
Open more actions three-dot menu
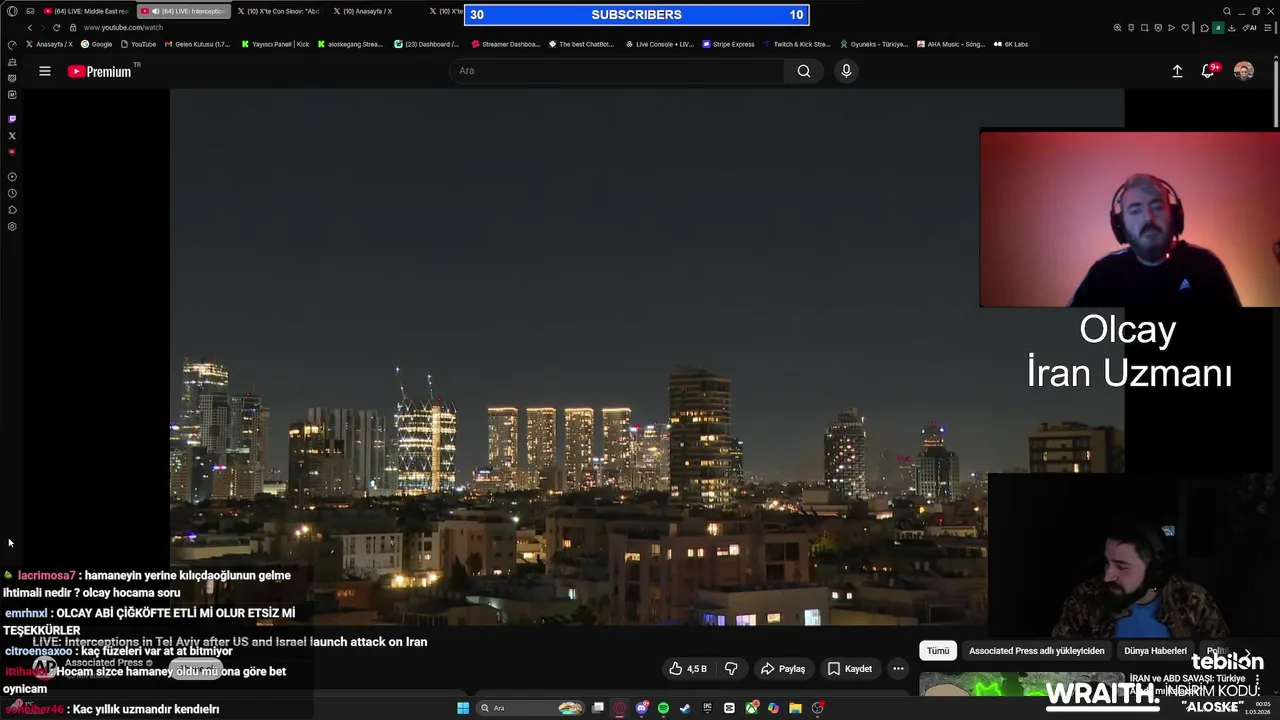click(898, 669)
